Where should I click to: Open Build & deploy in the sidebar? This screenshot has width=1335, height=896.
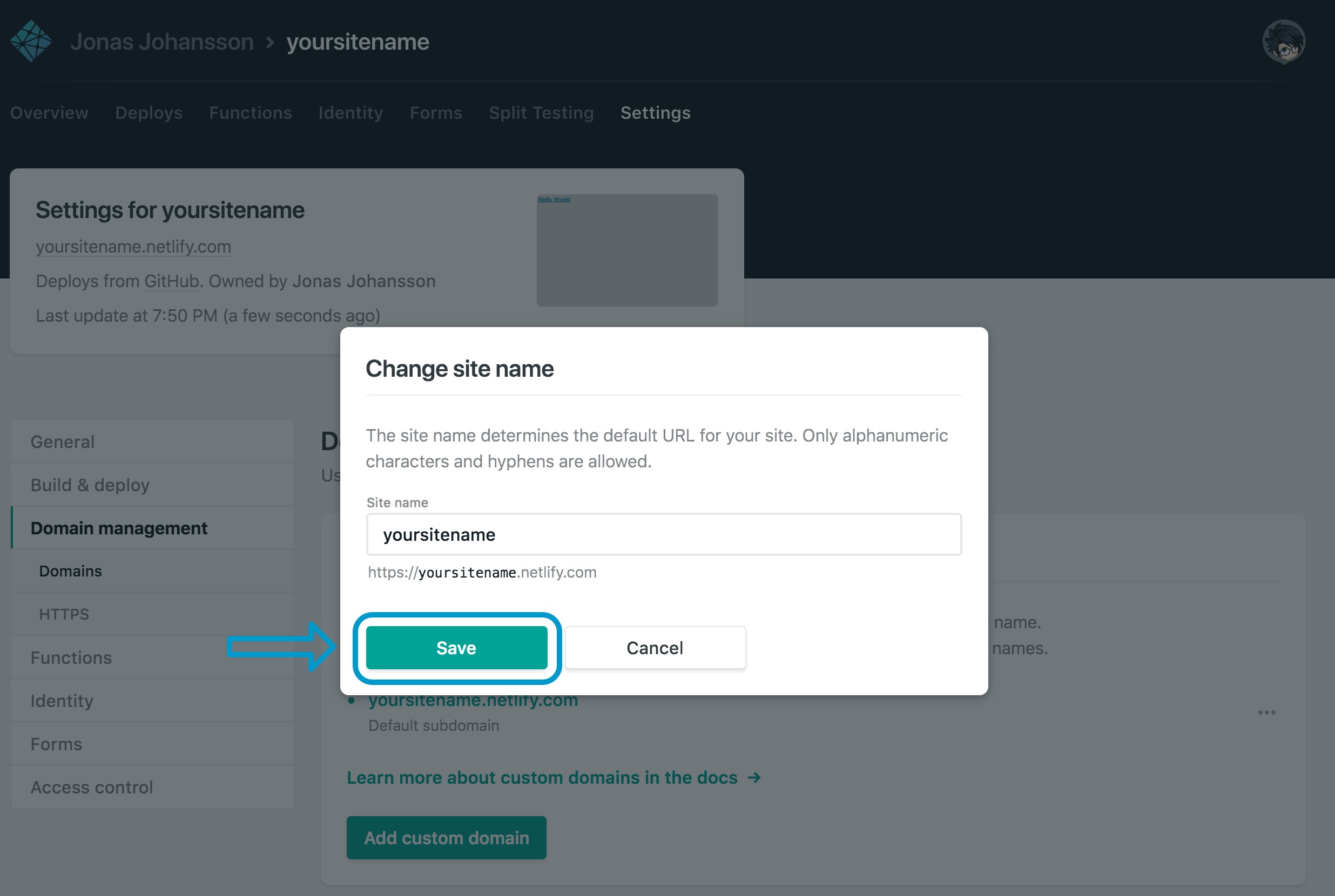click(153, 485)
